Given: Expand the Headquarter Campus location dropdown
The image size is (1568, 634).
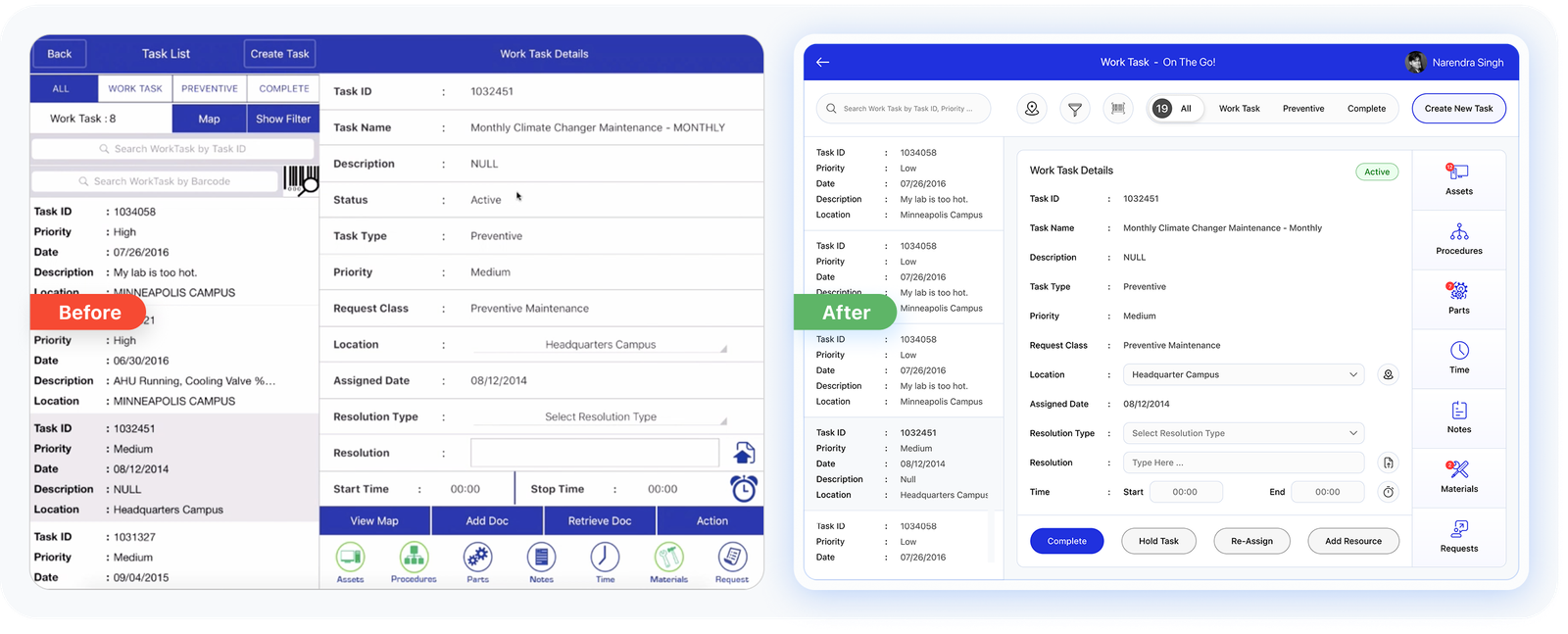Looking at the screenshot, I should [1244, 374].
